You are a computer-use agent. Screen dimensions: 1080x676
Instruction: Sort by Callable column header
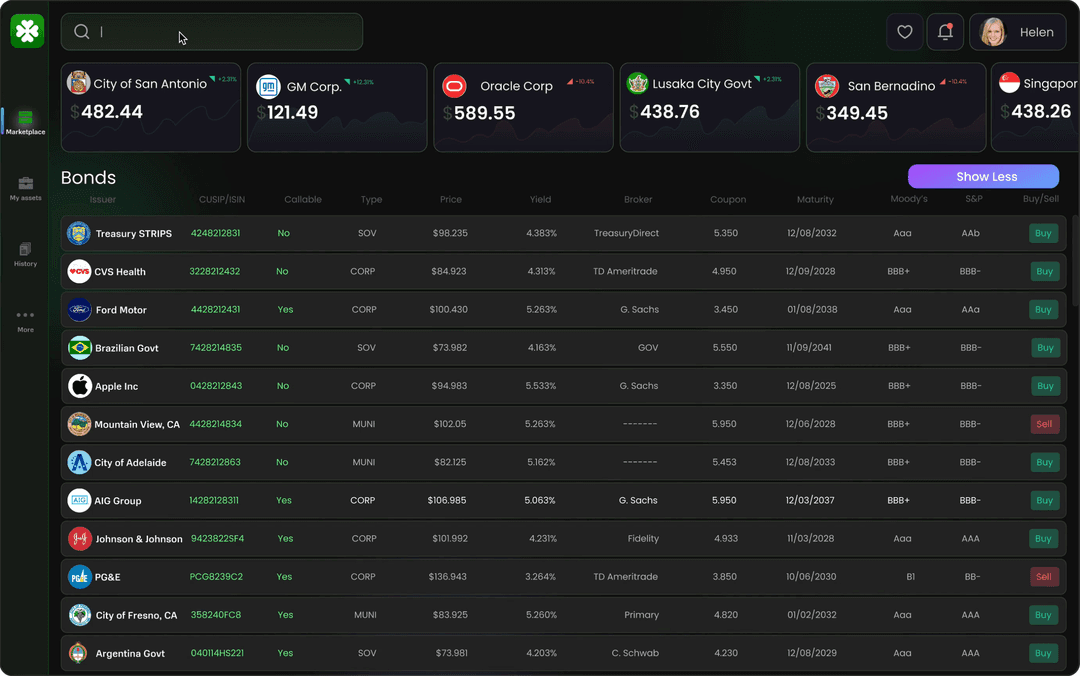coord(303,199)
